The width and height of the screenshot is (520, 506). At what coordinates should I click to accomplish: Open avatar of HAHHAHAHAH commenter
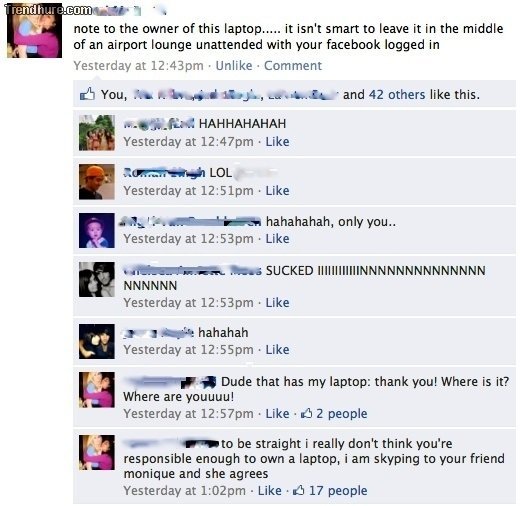click(97, 133)
